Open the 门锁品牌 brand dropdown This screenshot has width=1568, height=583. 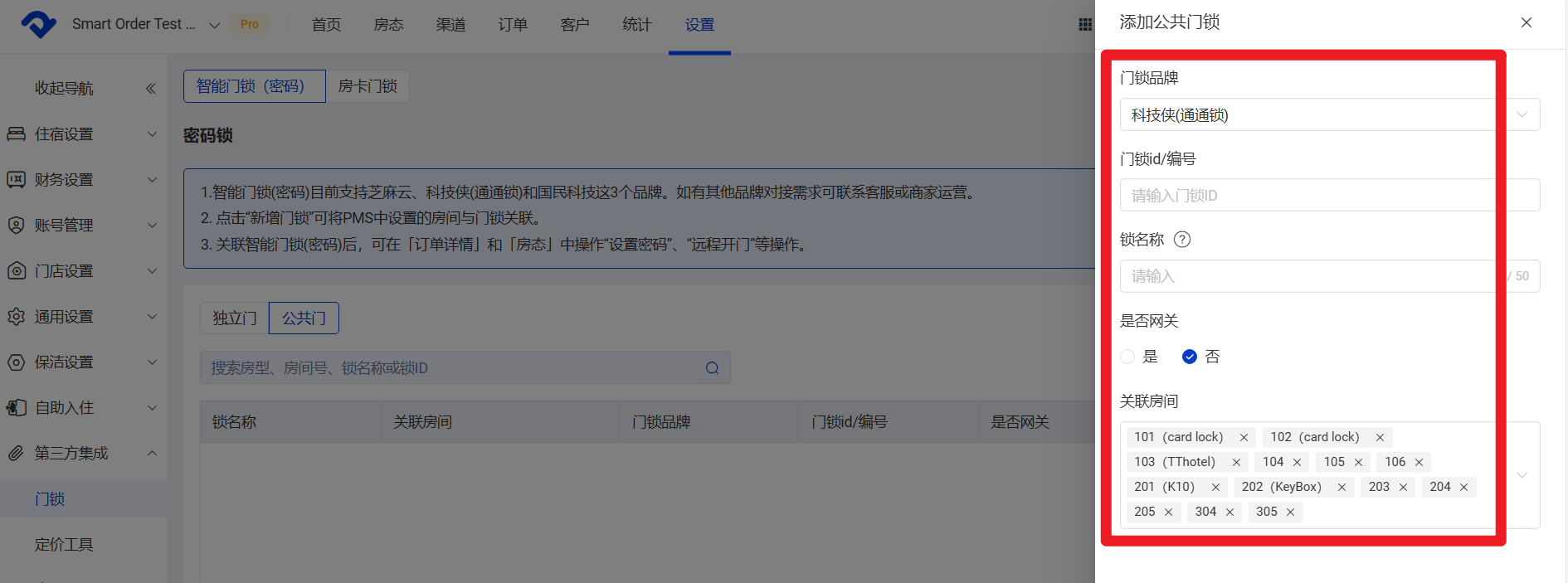(x=1330, y=114)
